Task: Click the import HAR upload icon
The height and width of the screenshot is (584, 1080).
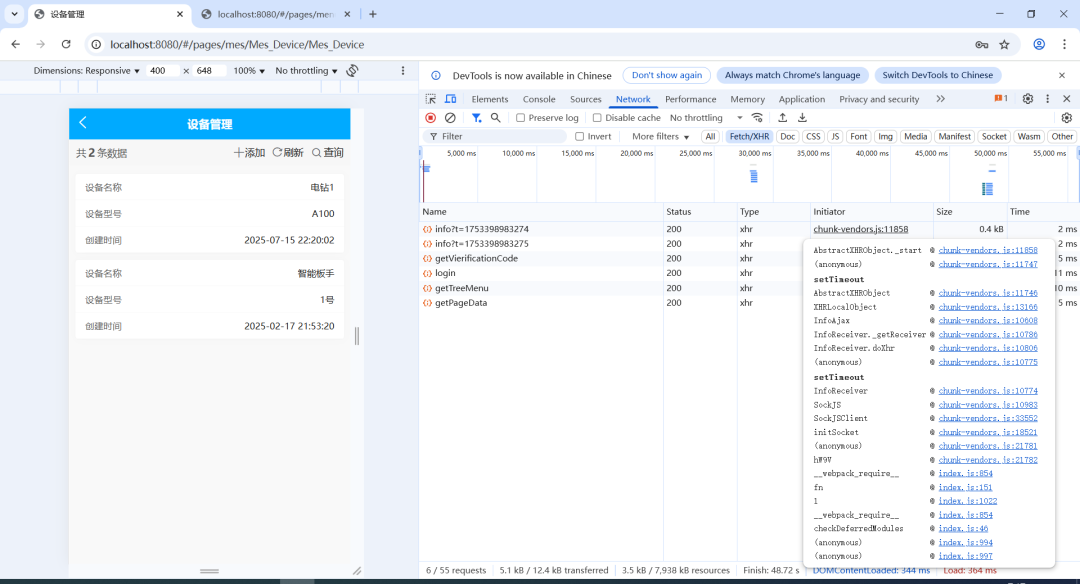Action: (783, 118)
